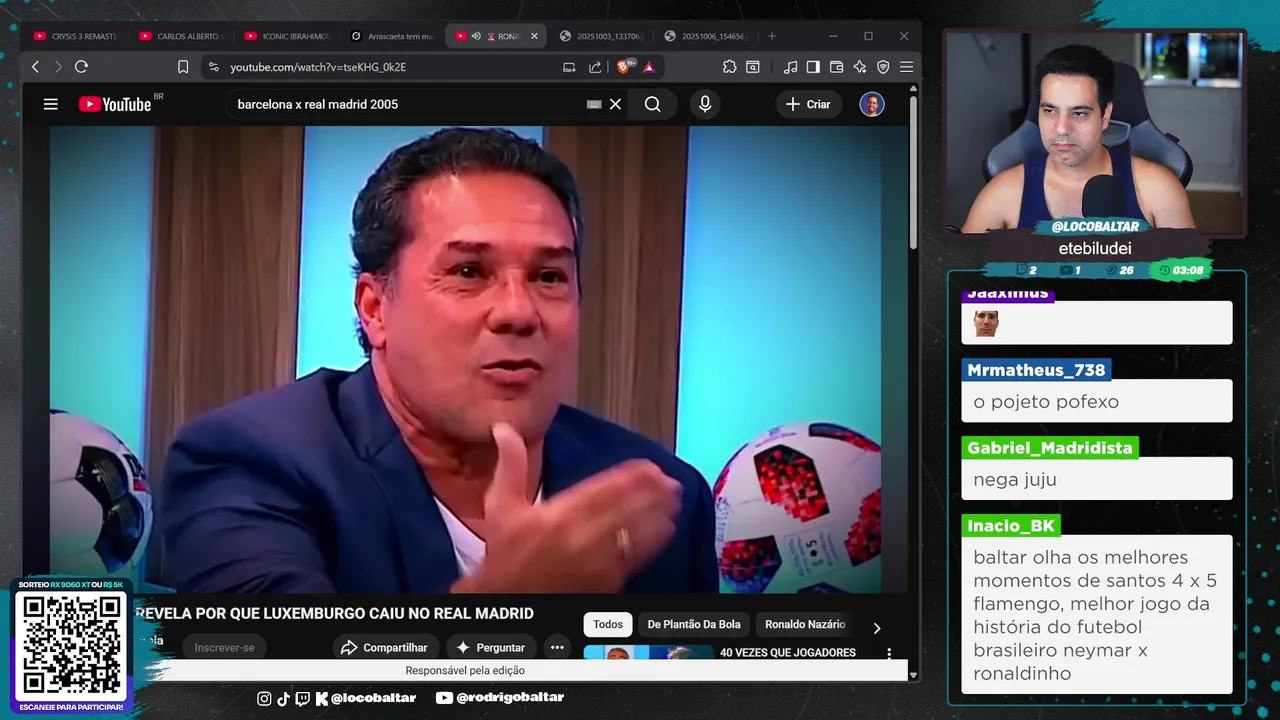Screen dimensions: 1280x720
Task: Show more filter chips with arrow
Action: [877, 628]
